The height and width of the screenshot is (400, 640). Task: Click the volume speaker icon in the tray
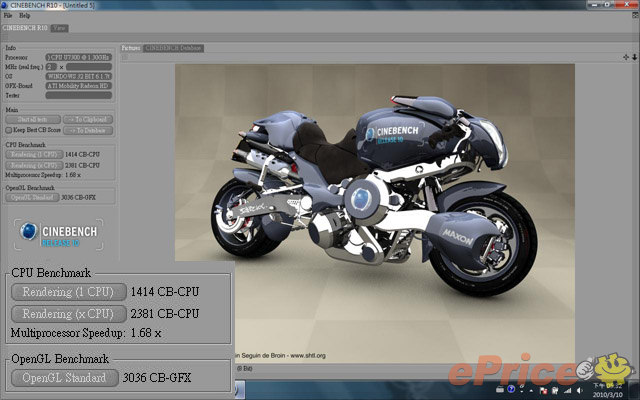tap(580, 391)
